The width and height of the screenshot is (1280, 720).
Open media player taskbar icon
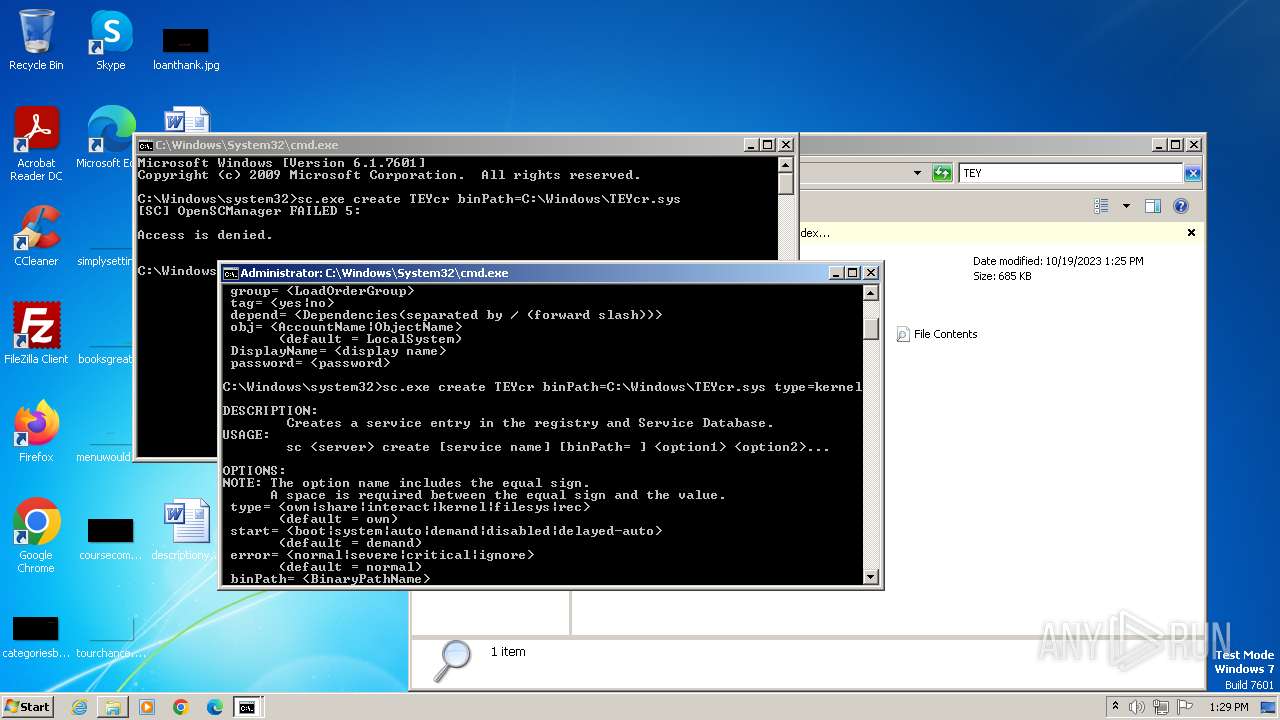(x=147, y=707)
